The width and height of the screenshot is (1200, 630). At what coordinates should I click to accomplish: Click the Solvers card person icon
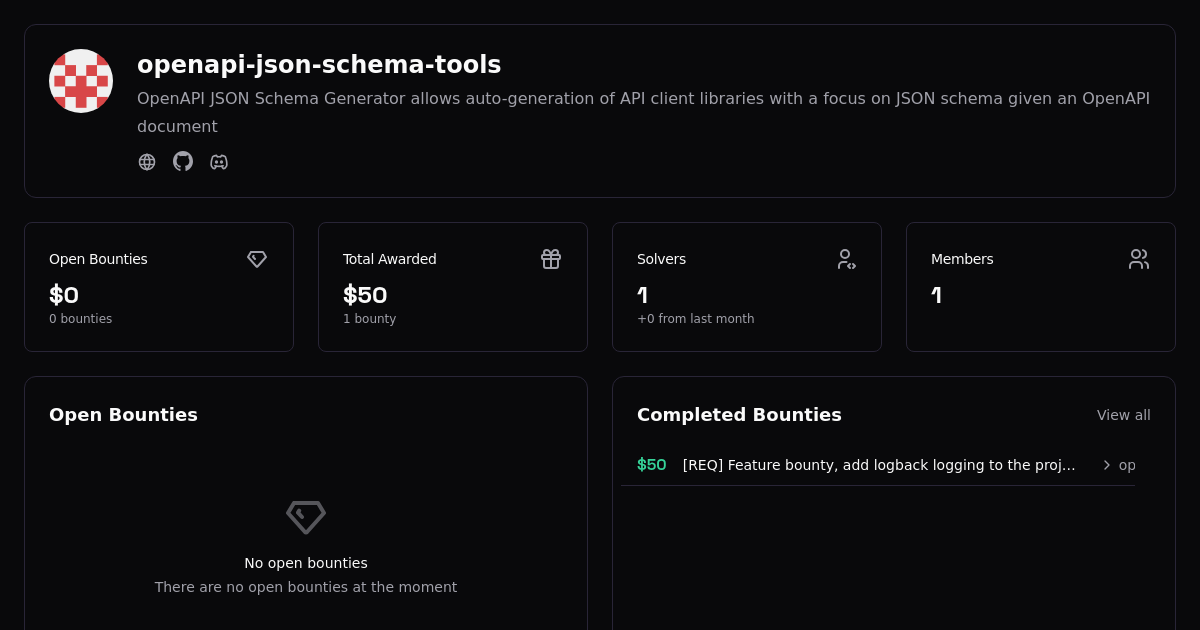pyautogui.click(x=846, y=259)
